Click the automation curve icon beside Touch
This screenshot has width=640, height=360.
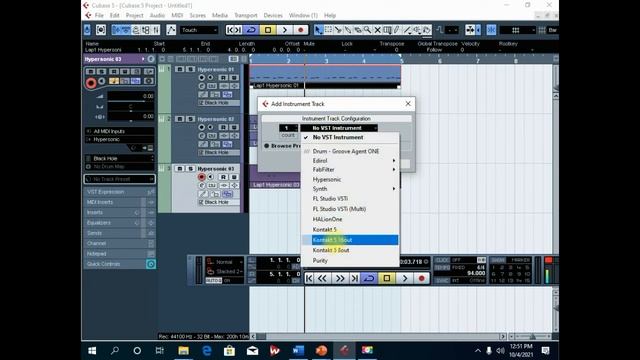(x=171, y=30)
